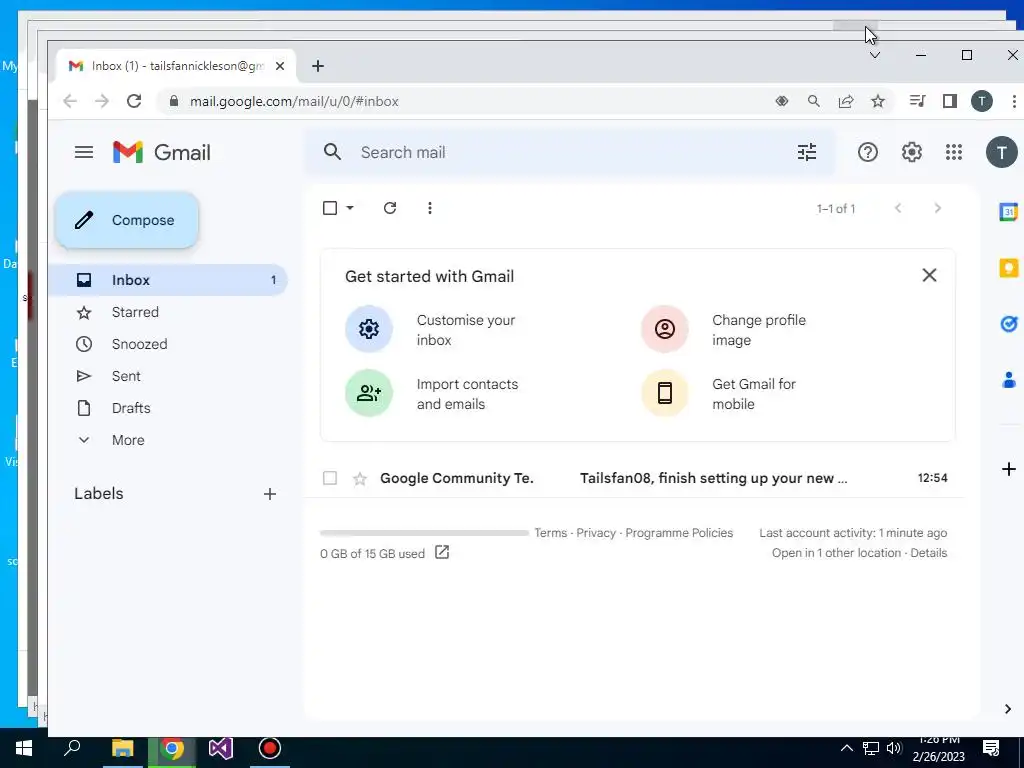The width and height of the screenshot is (1024, 768).
Task: Focus the Search mail field
Action: pyautogui.click(x=568, y=152)
